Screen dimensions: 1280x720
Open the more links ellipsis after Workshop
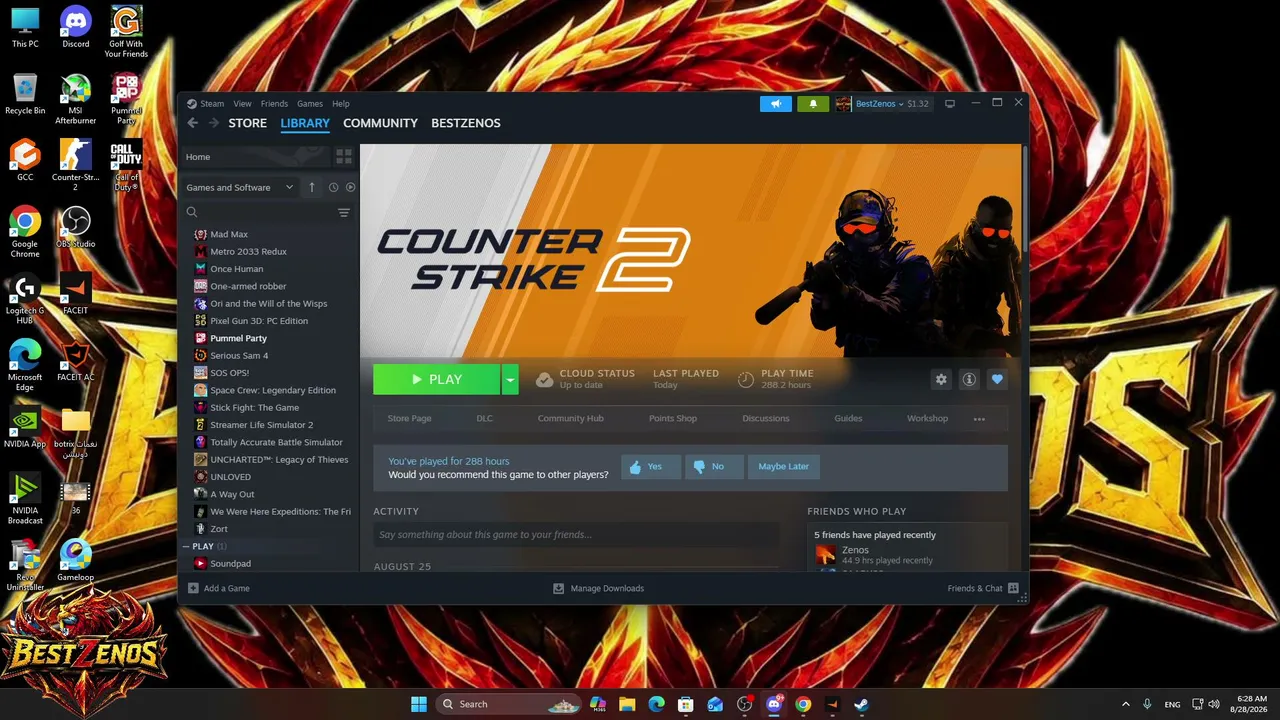(979, 419)
